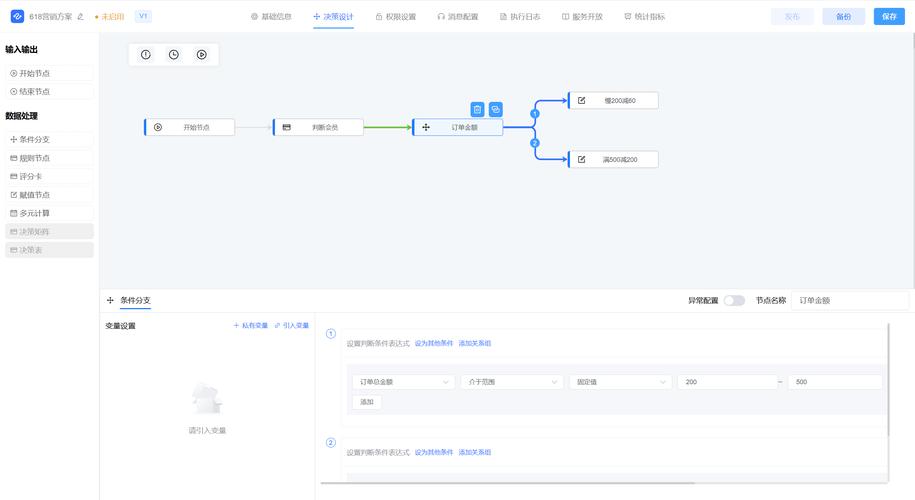The width and height of the screenshot is (915, 500).
Task: Click branch marker 1 on the connector
Action: click(535, 114)
